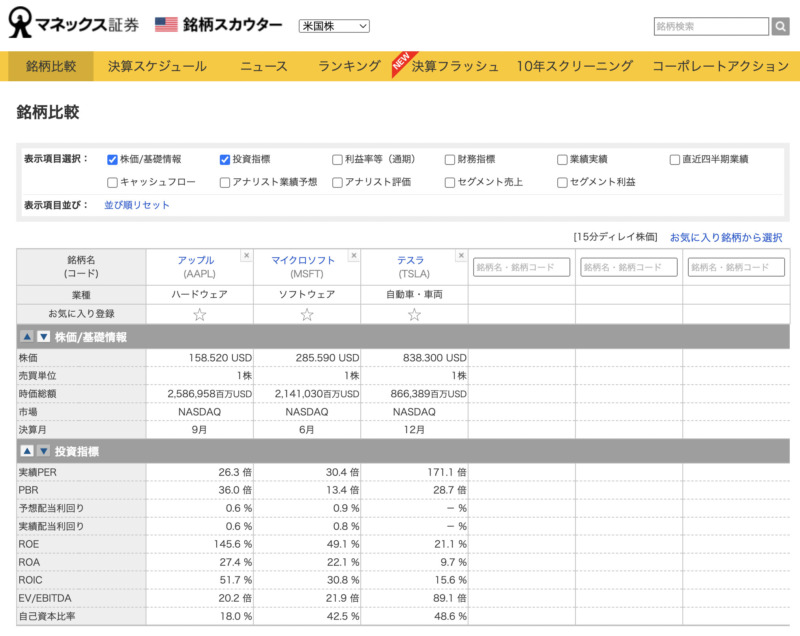Check the 財務指標 checkbox
The height and width of the screenshot is (636, 800).
pyautogui.click(x=449, y=160)
